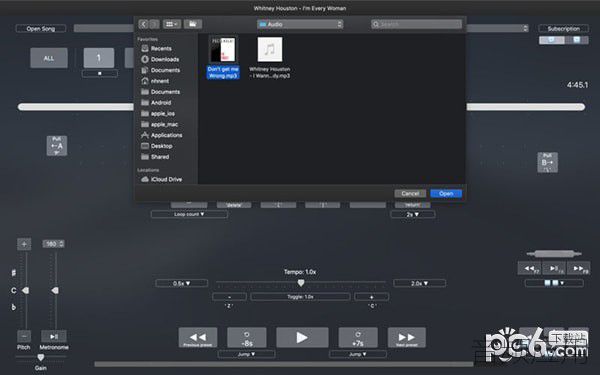Toggle the Metronome play/pause button
The height and width of the screenshot is (375, 600).
(54, 336)
